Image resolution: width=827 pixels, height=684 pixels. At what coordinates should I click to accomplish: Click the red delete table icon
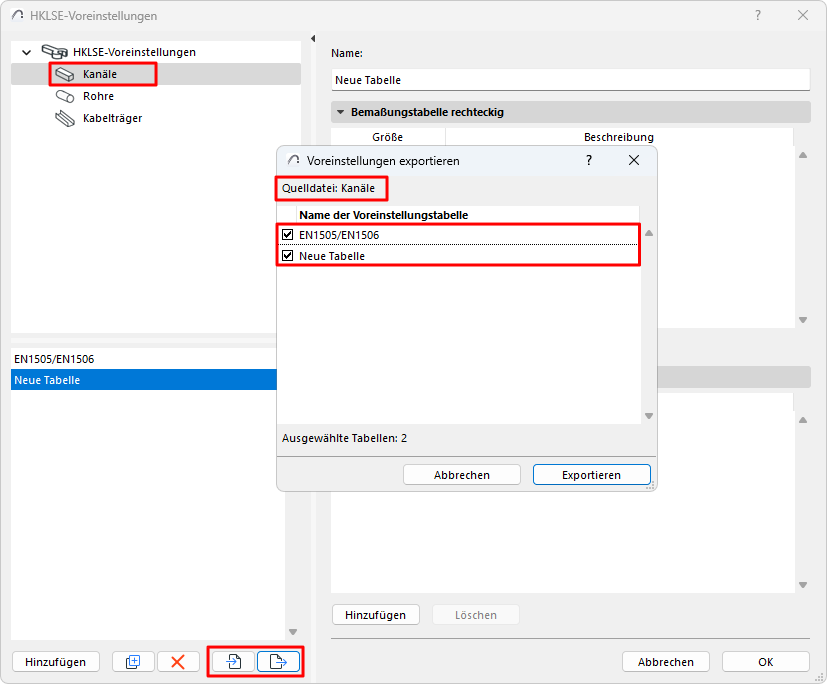178,661
